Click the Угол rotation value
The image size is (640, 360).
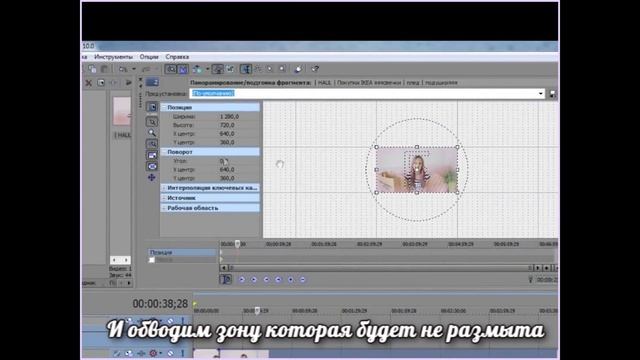(224, 161)
